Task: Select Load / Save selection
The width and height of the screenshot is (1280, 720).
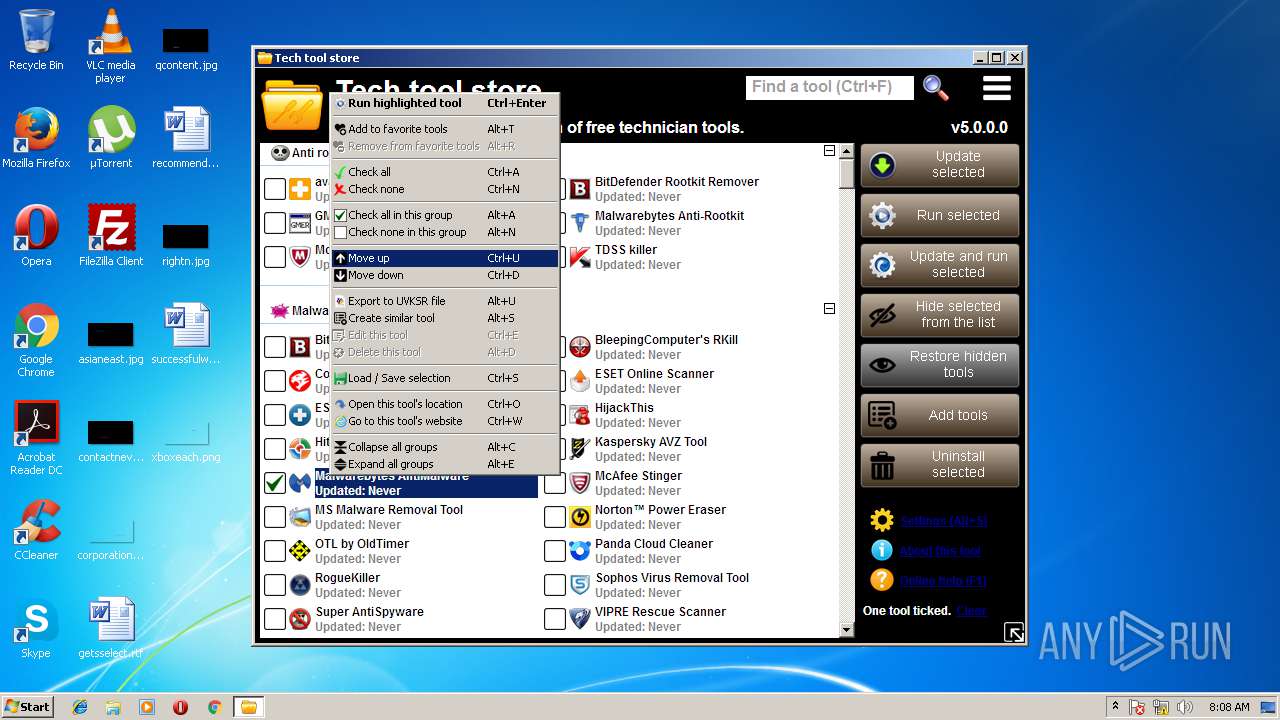Action: pyautogui.click(x=445, y=378)
